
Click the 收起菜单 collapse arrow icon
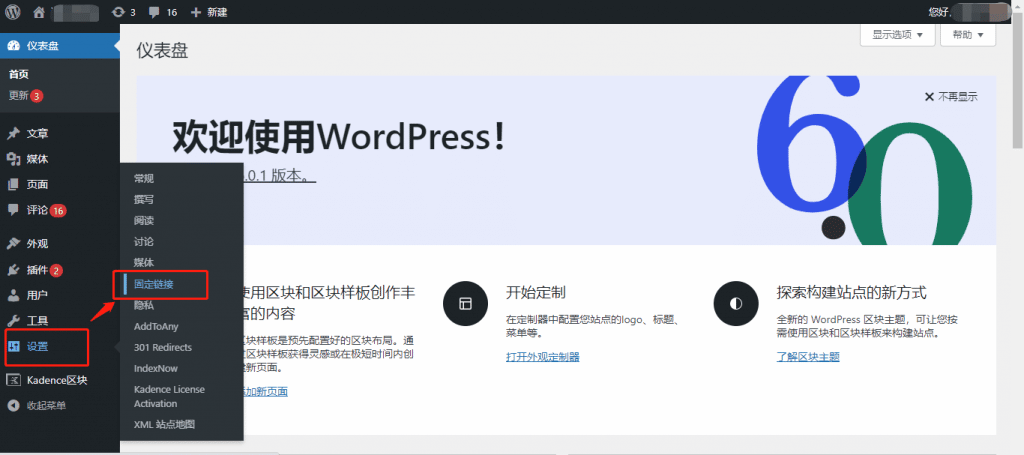click(13, 406)
